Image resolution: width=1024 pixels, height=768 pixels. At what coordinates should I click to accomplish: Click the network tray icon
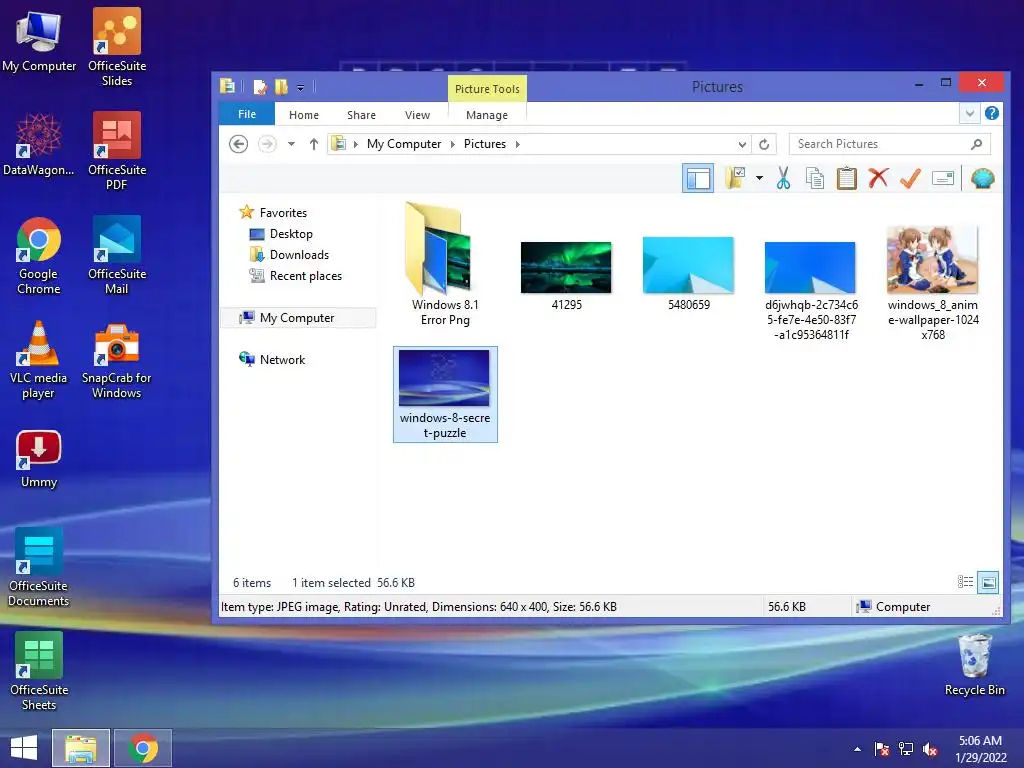click(906, 749)
